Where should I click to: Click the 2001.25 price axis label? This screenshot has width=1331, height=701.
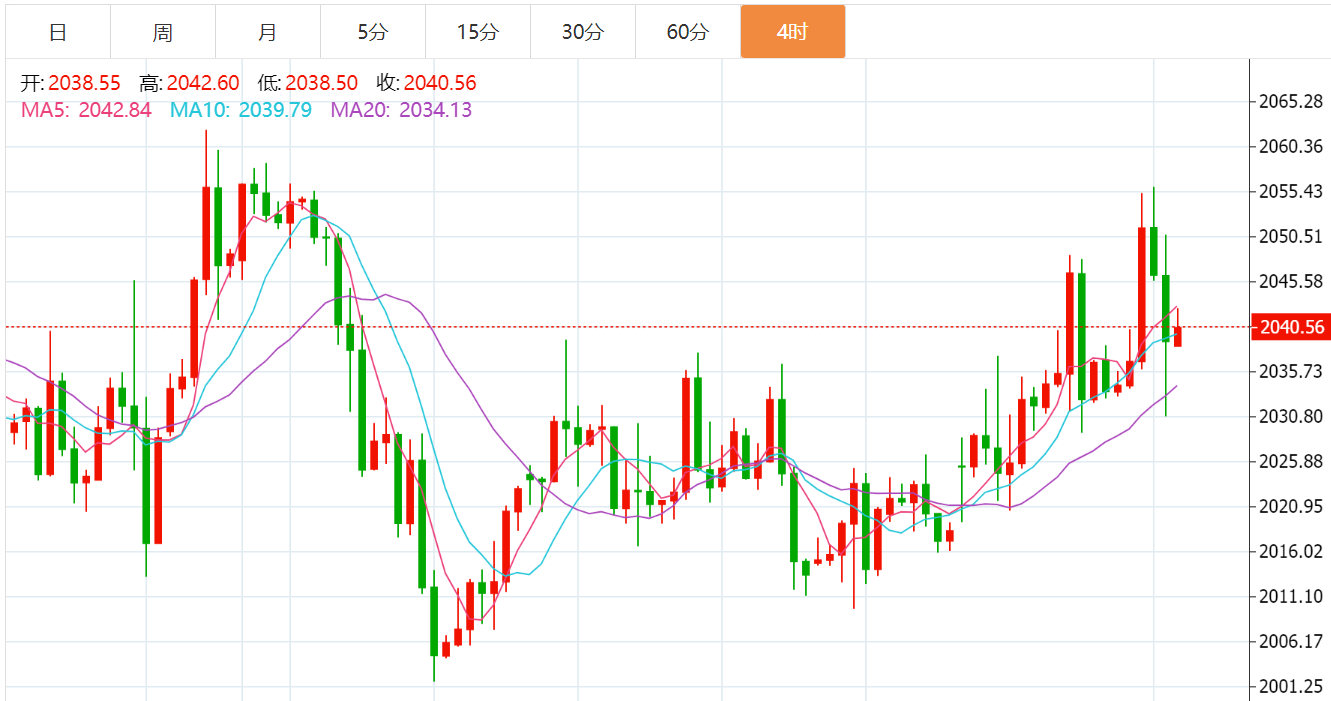point(1291,687)
